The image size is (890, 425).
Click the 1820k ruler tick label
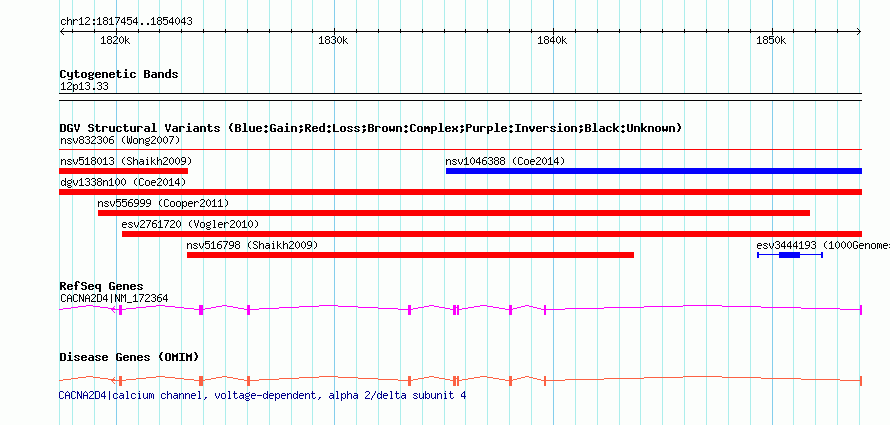point(115,41)
